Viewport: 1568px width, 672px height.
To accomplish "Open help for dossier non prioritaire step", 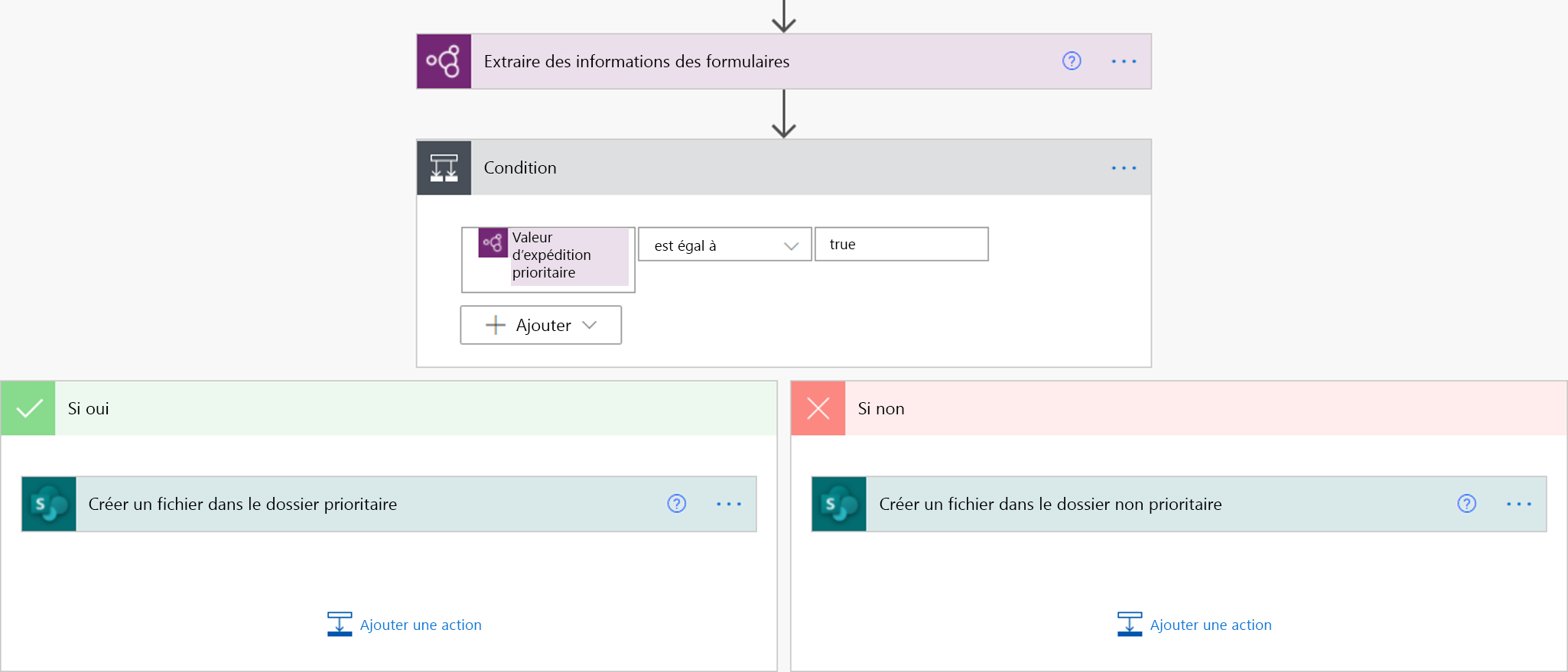I will coord(1466,504).
